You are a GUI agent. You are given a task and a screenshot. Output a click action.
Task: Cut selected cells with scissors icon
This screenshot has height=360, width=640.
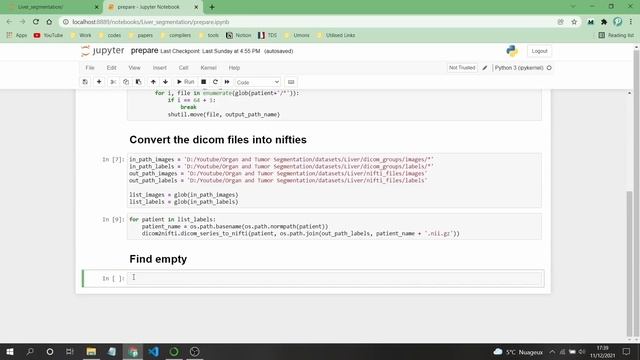[113, 82]
